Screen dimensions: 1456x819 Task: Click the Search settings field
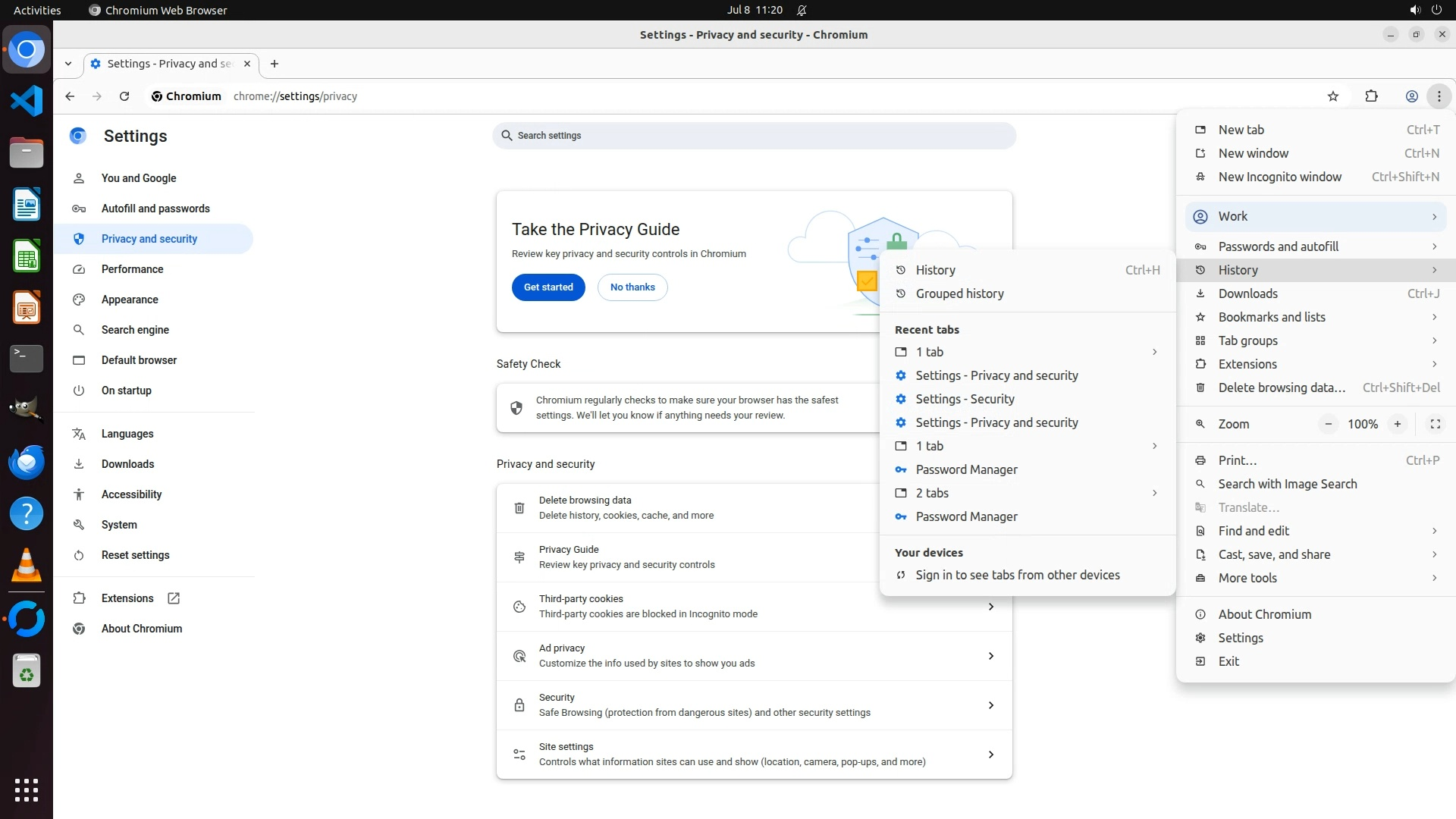754,136
